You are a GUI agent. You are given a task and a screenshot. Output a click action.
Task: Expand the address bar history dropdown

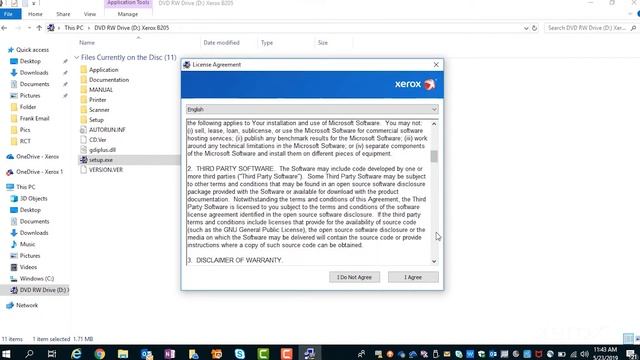526,28
